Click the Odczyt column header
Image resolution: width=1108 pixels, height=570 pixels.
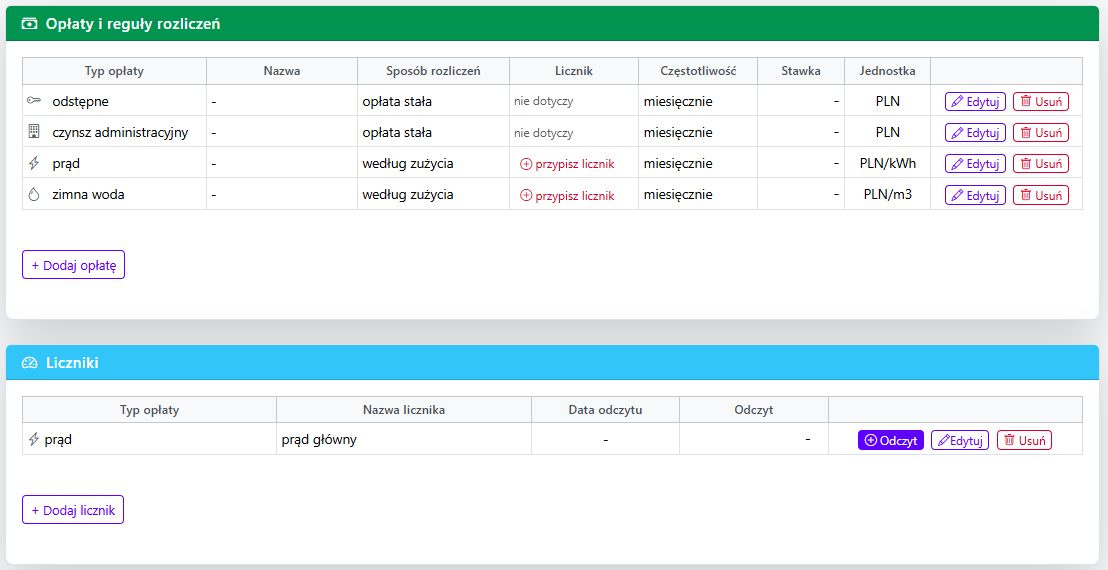[753, 410]
